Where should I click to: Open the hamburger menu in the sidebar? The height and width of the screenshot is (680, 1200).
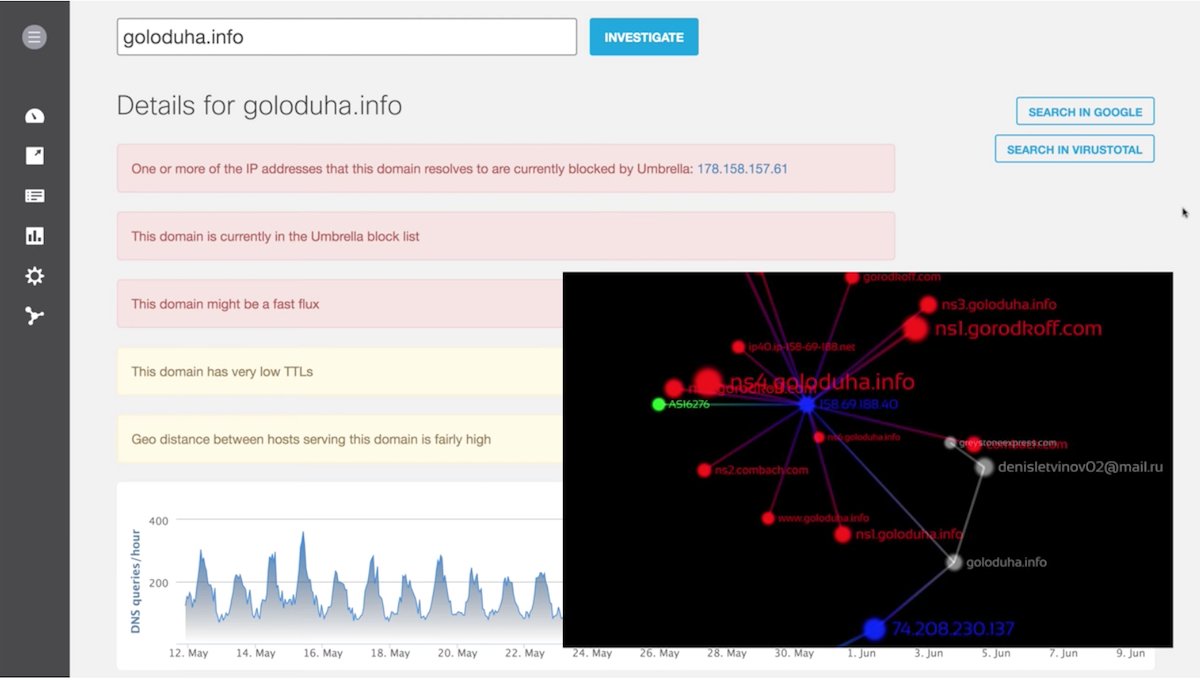(35, 38)
